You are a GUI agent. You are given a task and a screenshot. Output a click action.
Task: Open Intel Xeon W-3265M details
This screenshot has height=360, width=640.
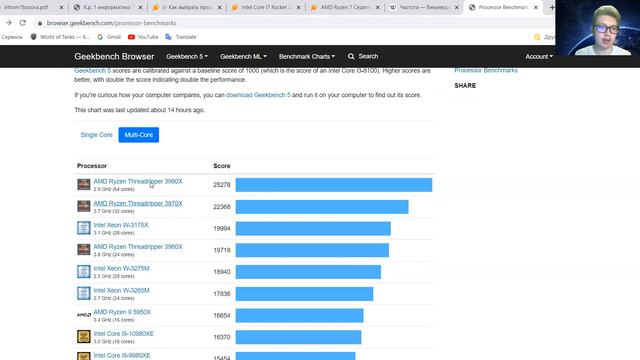point(121,290)
